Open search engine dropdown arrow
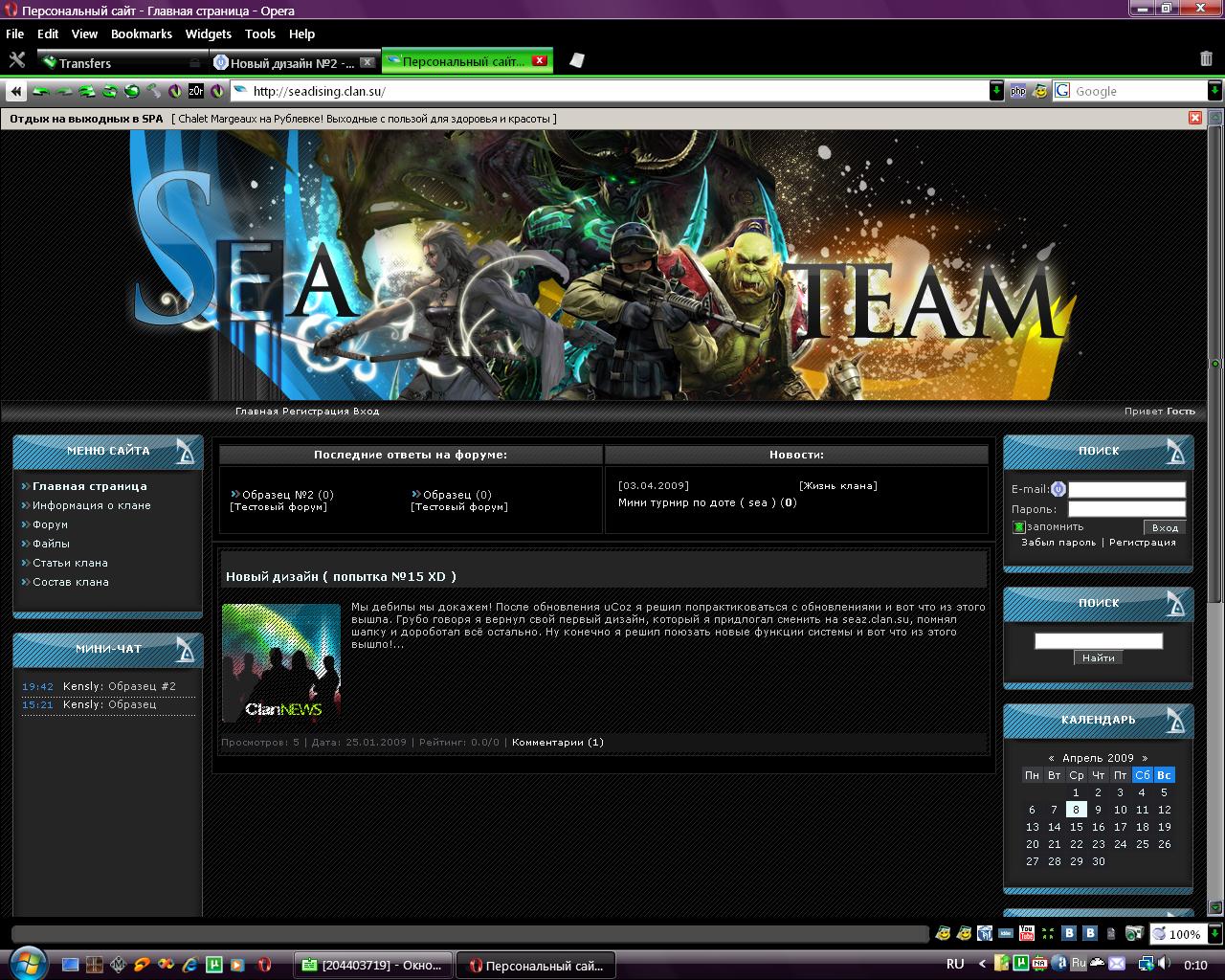Viewport: 1225px width, 980px height. pyautogui.click(x=1214, y=91)
